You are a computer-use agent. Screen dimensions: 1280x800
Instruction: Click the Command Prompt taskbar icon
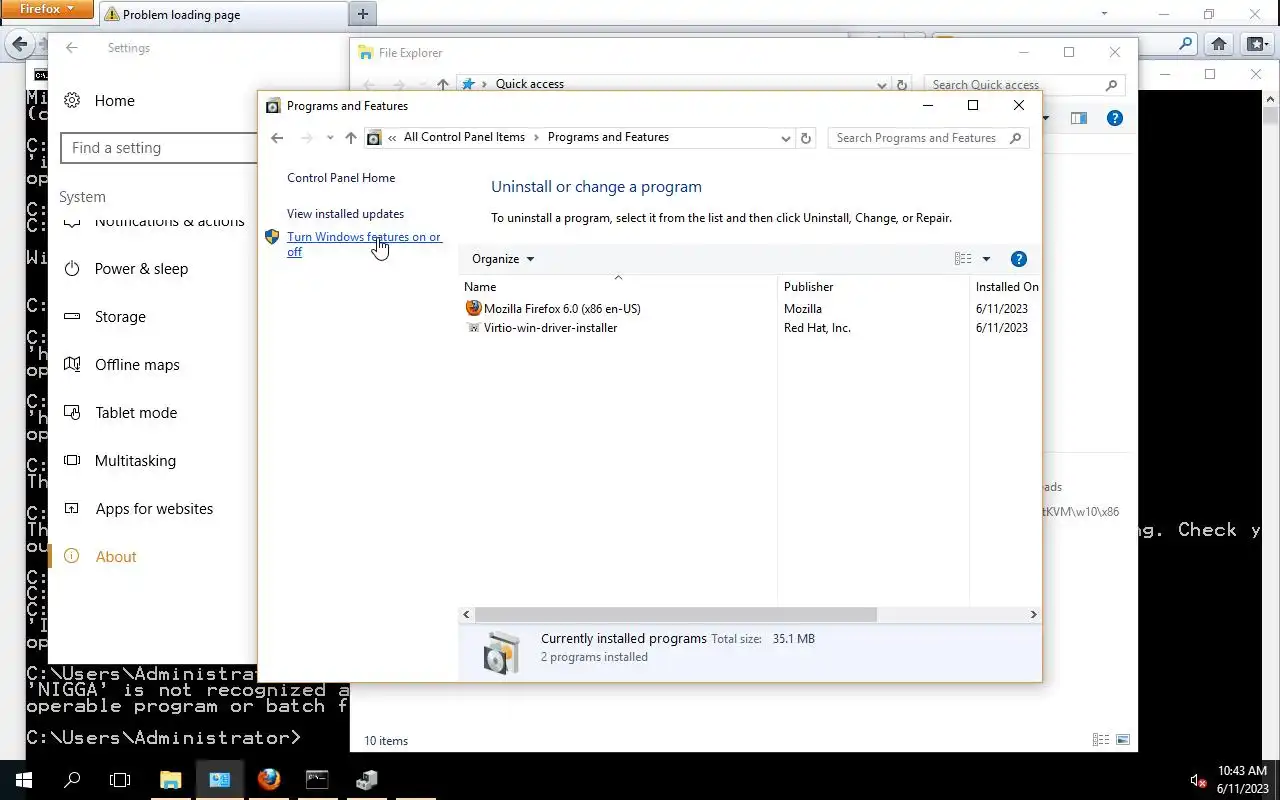point(317,779)
